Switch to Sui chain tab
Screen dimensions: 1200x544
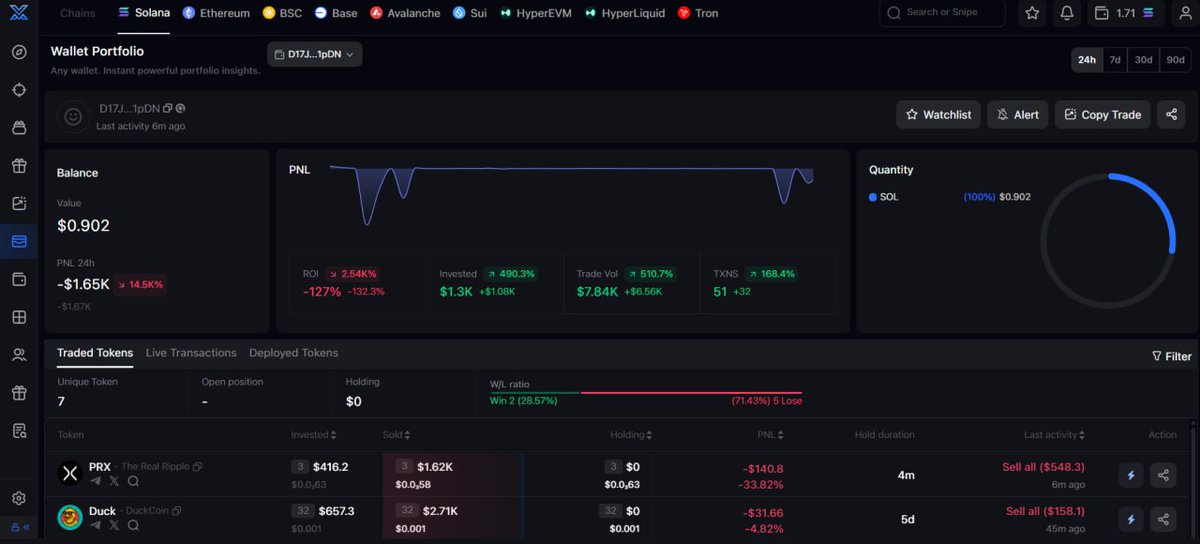(x=470, y=13)
